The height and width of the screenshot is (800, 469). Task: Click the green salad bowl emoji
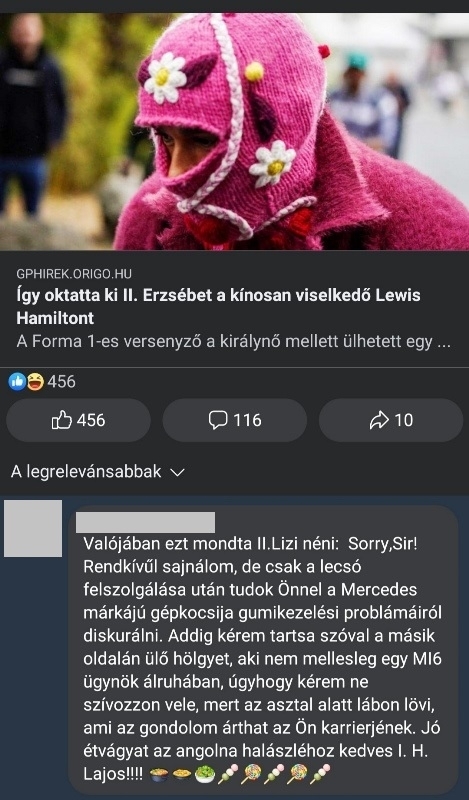(x=205, y=774)
